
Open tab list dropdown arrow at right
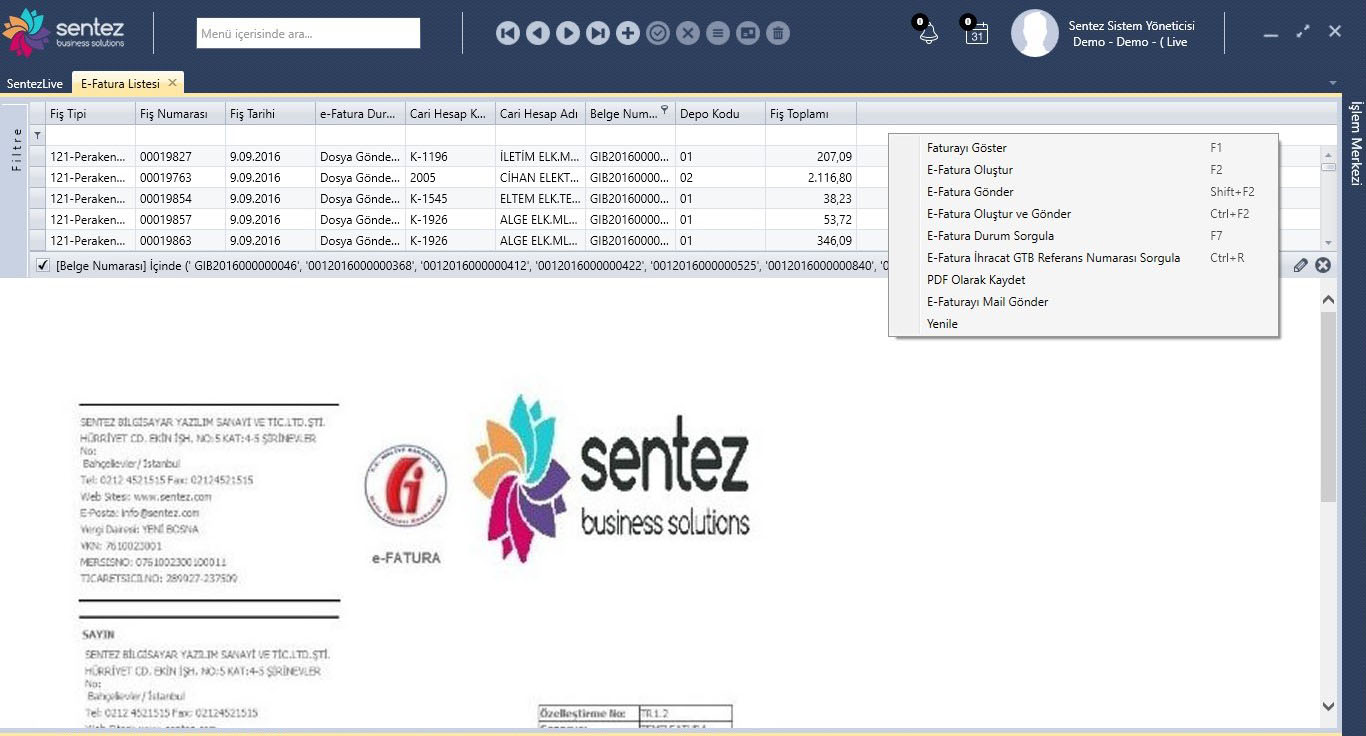[1332, 82]
